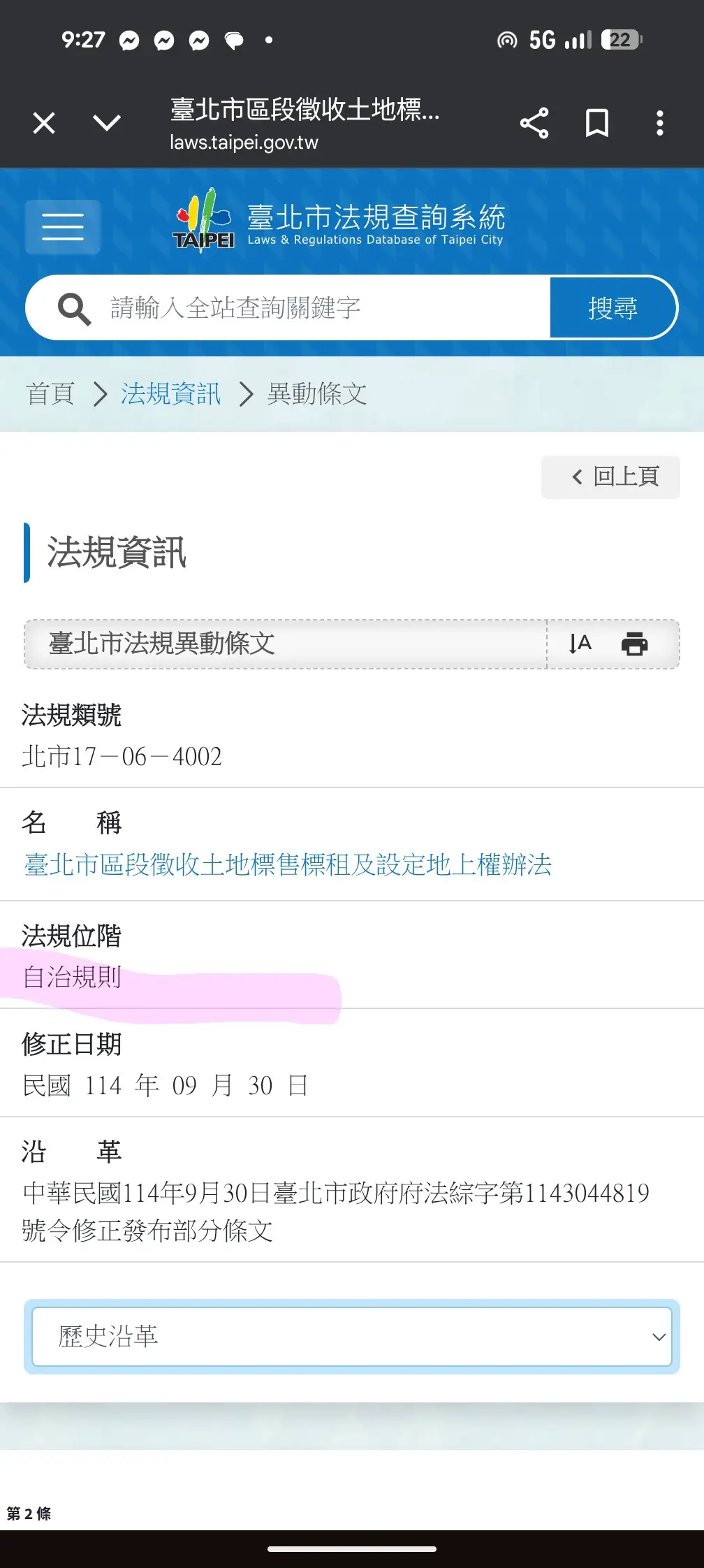Bookmark this page
Viewport: 704px width, 1568px height.
tap(597, 124)
